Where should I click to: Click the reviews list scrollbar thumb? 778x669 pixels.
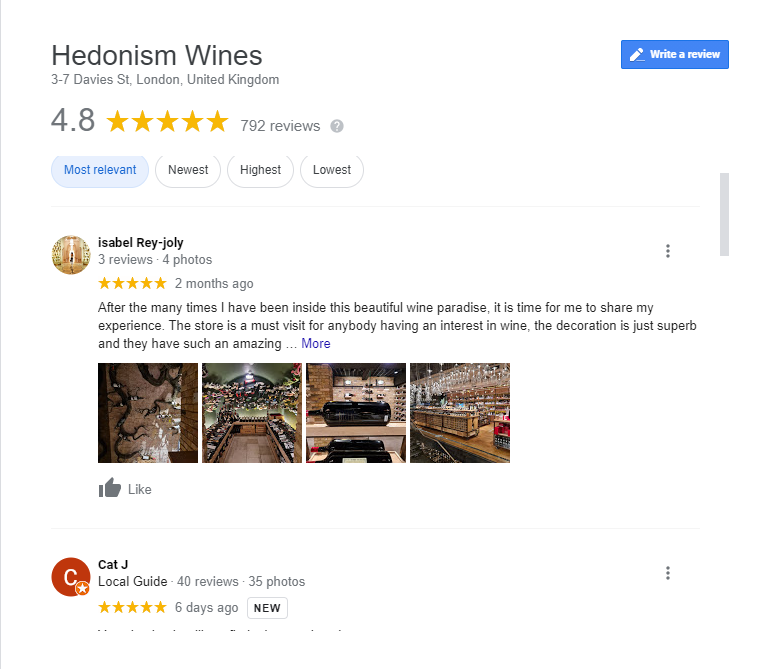724,214
